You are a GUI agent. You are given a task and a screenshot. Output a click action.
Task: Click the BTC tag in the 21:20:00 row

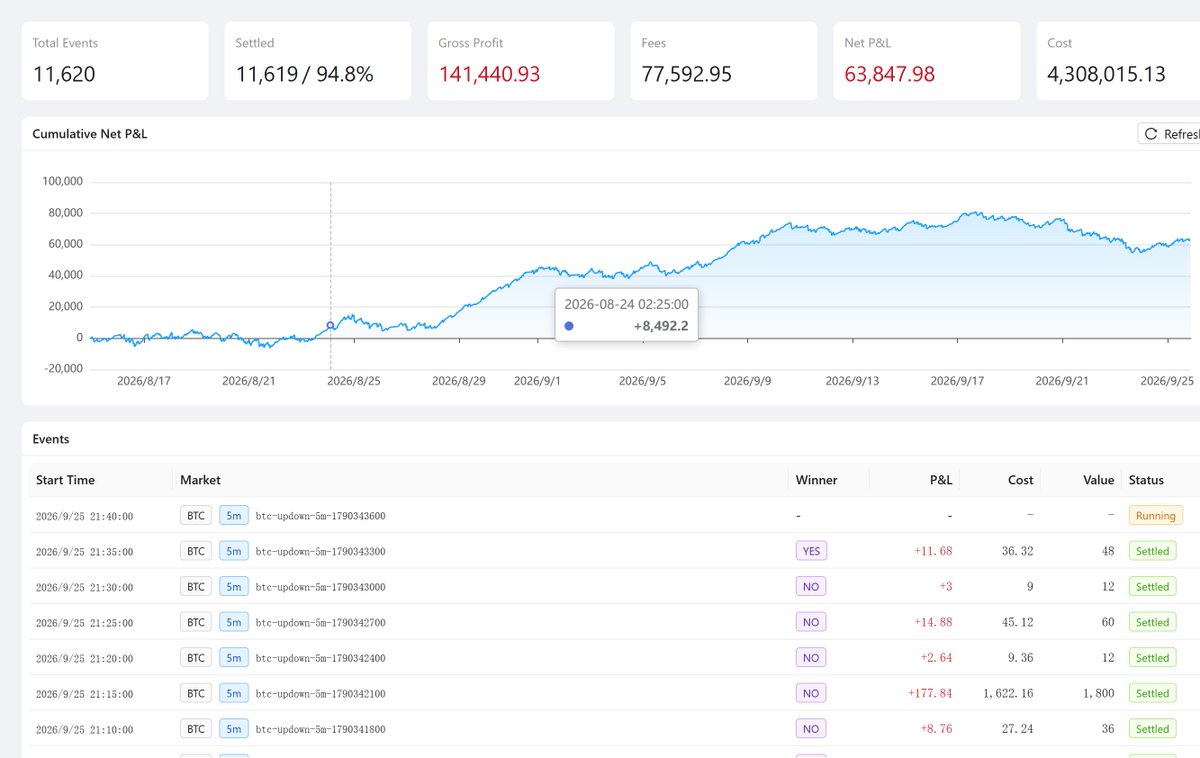point(196,658)
